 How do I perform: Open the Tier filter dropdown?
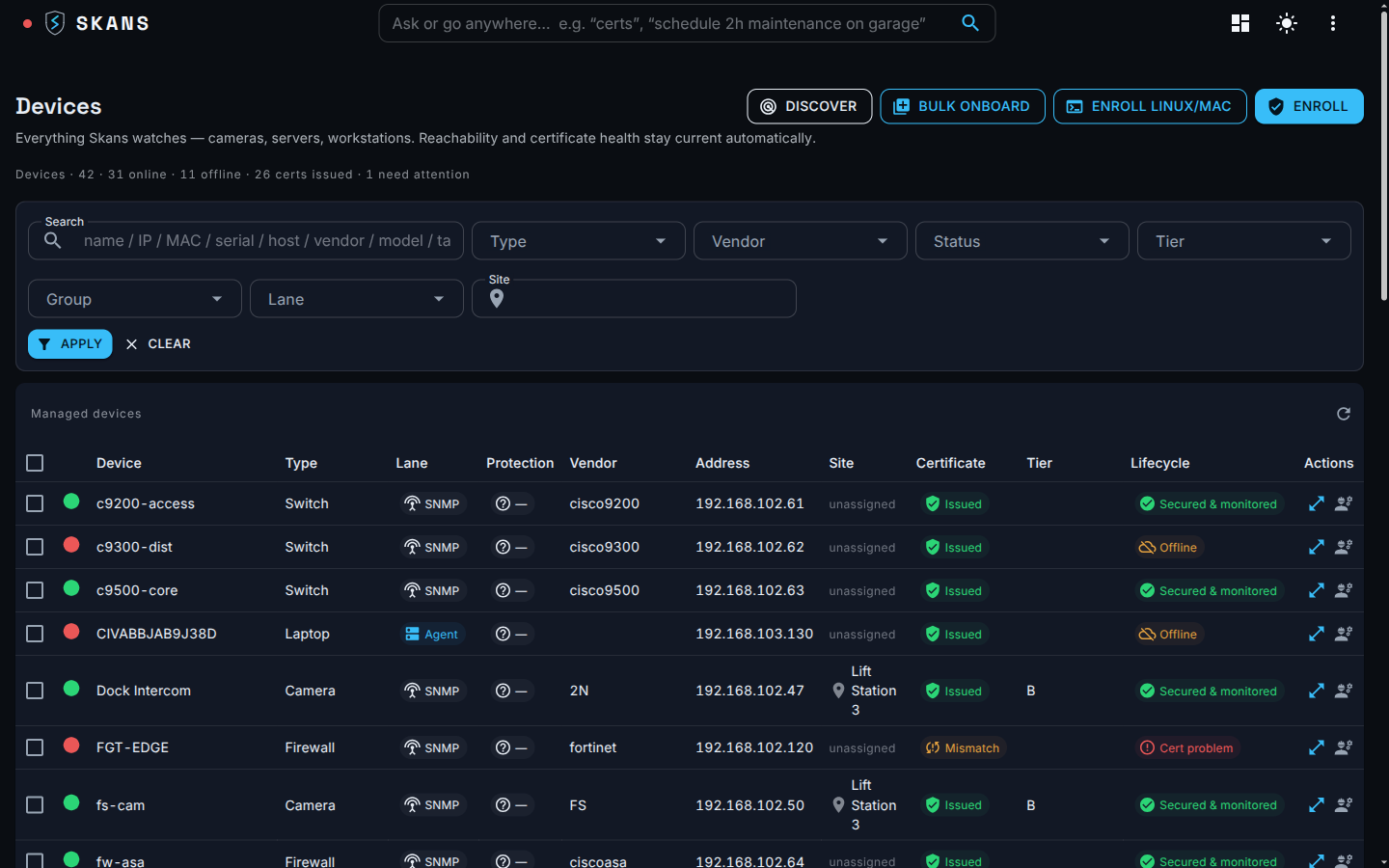(1243, 241)
